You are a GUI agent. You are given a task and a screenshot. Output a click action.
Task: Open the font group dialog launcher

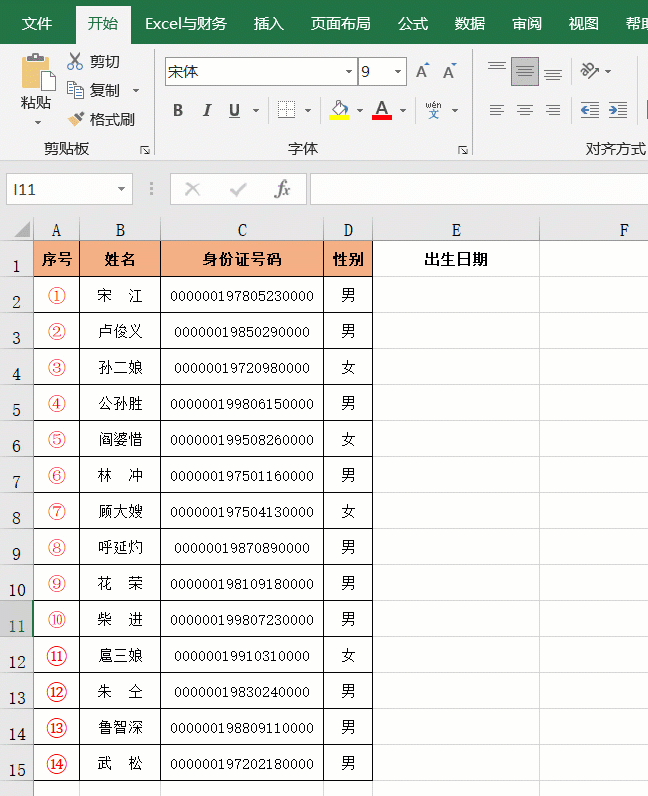point(462,149)
